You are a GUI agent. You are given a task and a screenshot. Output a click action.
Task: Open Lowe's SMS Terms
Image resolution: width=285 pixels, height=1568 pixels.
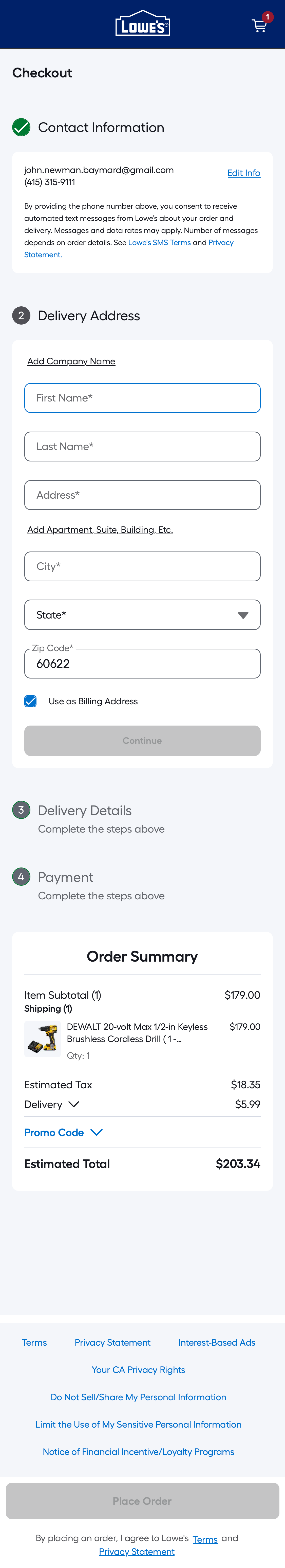(160, 242)
